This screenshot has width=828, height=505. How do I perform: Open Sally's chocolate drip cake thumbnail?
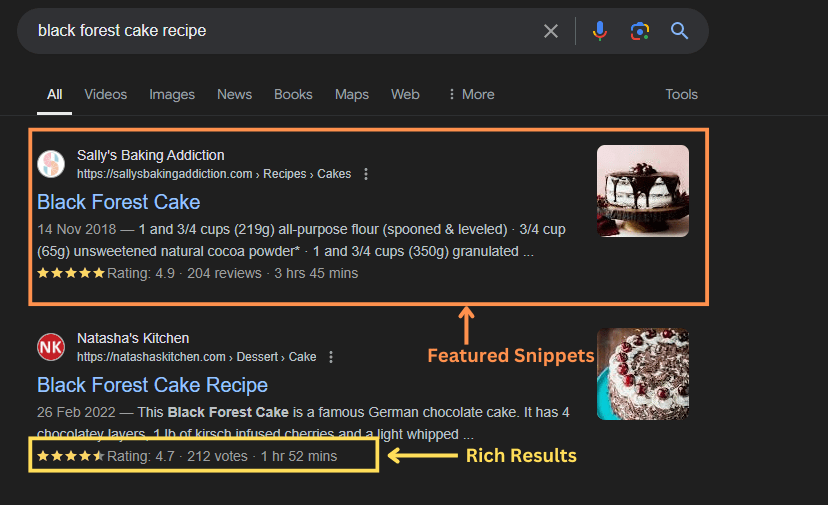pos(643,191)
